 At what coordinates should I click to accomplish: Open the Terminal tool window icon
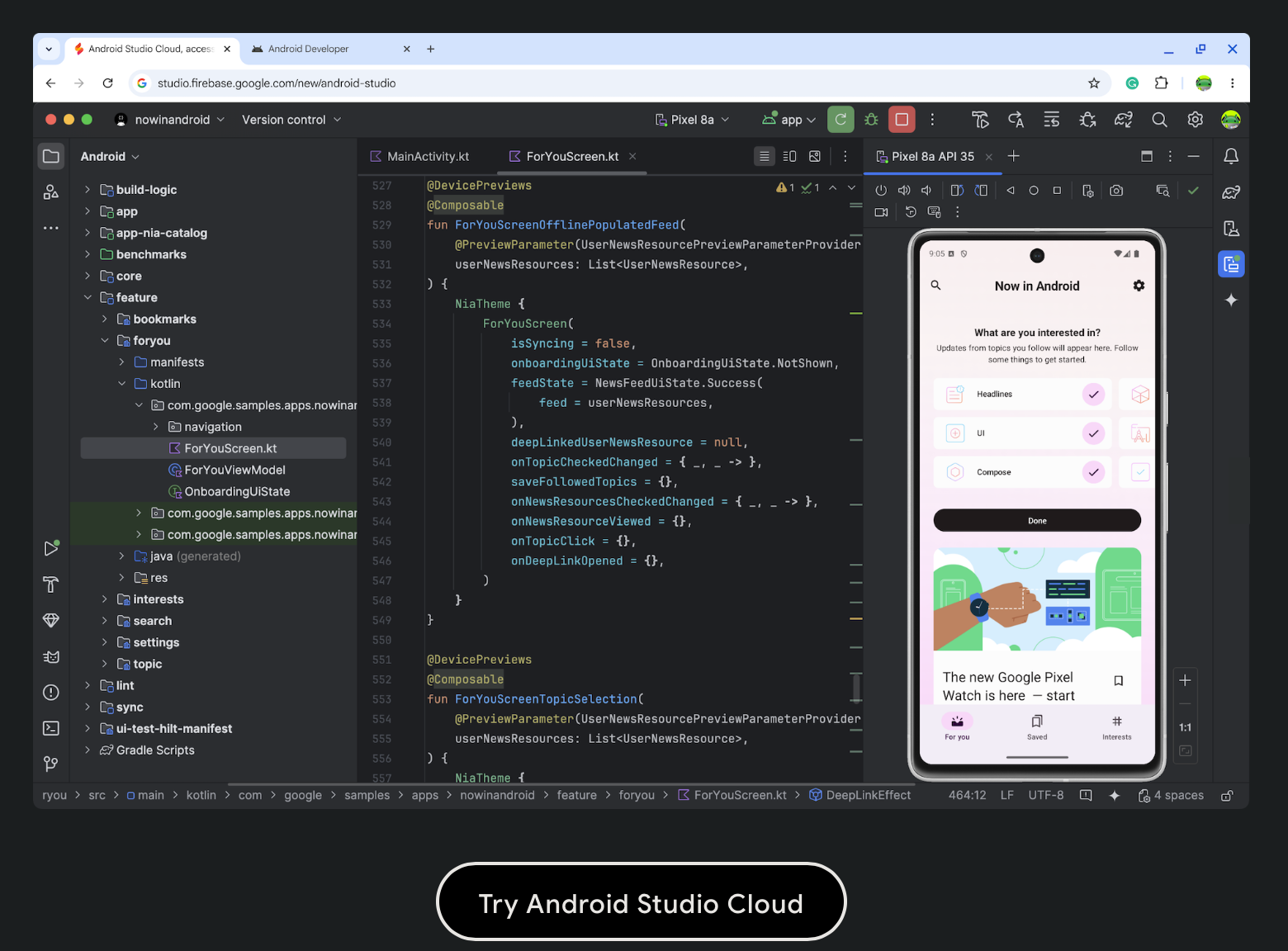click(x=51, y=728)
